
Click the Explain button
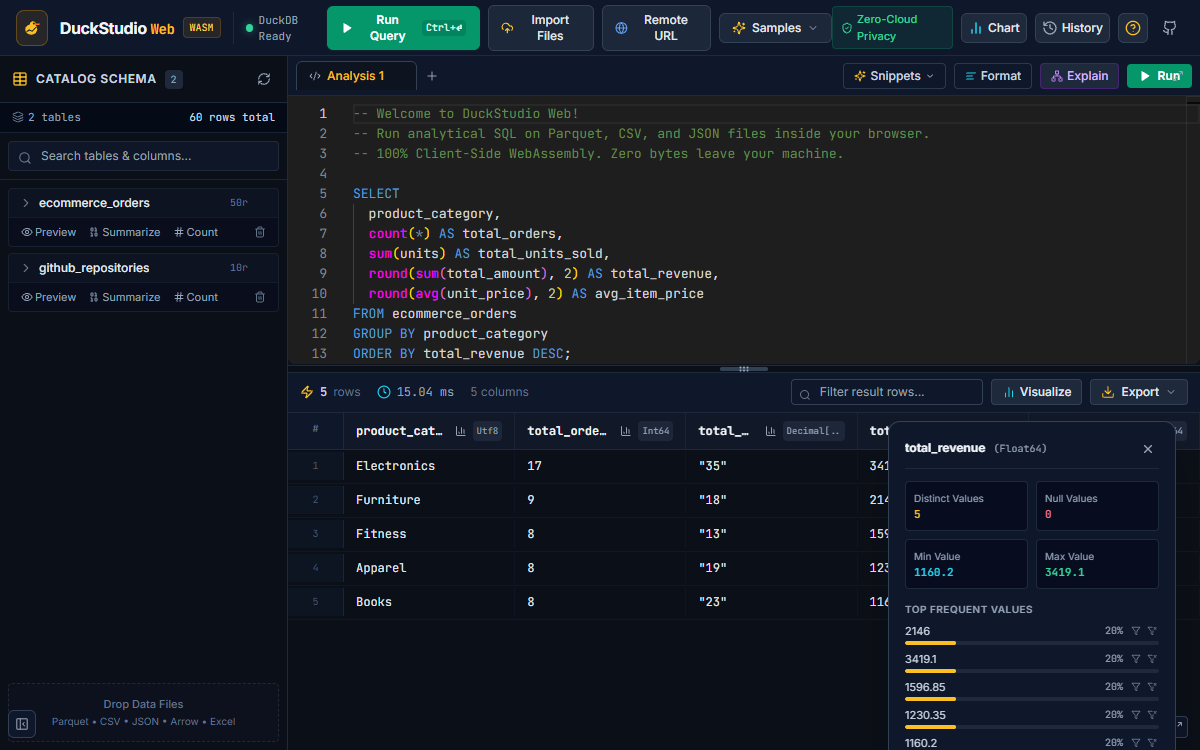(x=1079, y=76)
